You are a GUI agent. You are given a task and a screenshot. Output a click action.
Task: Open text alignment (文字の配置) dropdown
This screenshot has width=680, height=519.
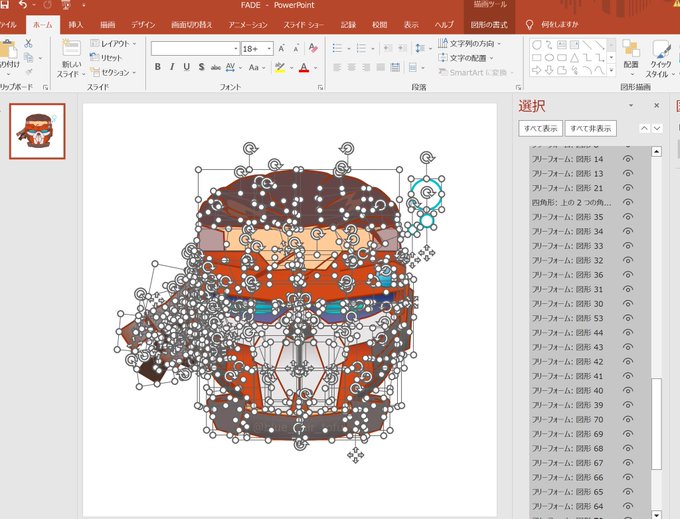click(466, 58)
